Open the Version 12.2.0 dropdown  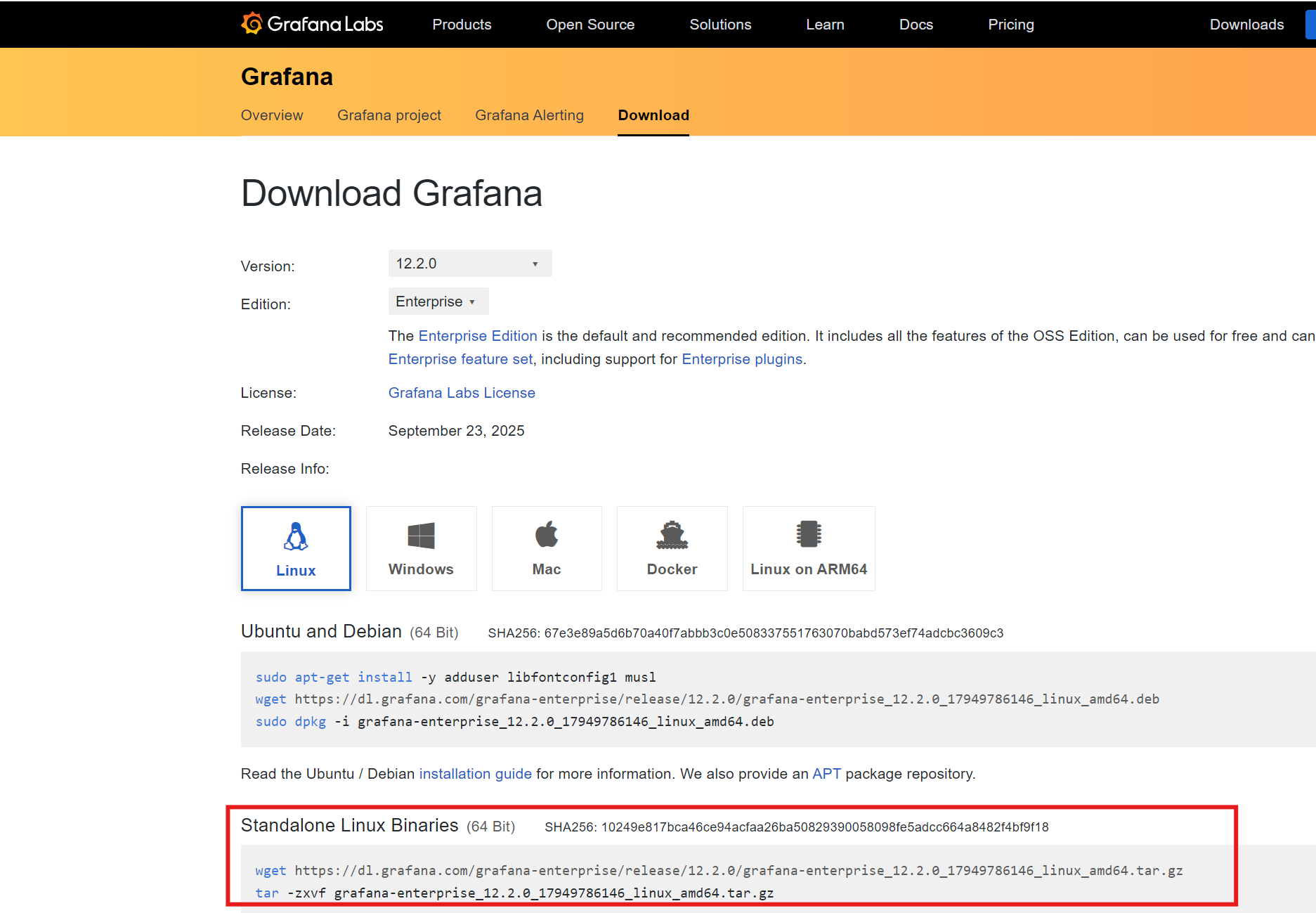pos(470,264)
